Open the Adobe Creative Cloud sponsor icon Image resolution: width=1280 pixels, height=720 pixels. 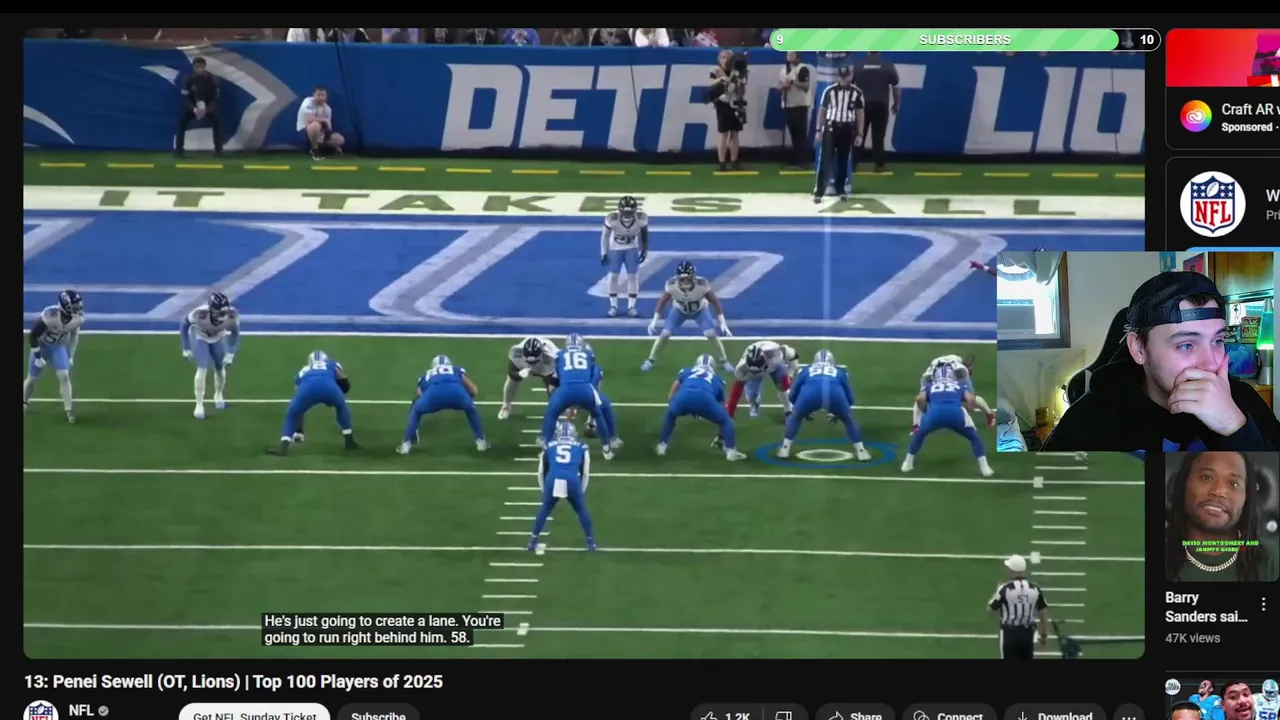1195,116
